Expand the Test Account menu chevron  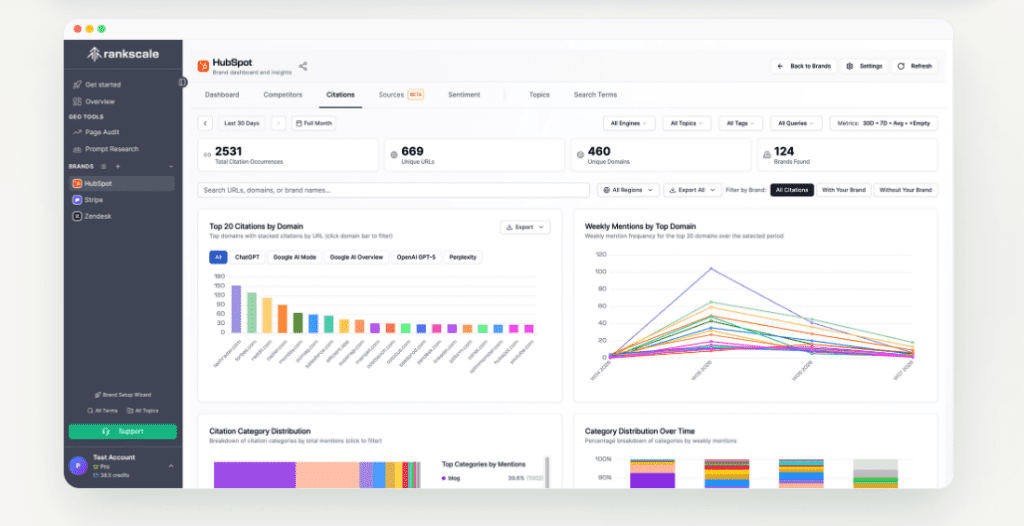coord(171,466)
